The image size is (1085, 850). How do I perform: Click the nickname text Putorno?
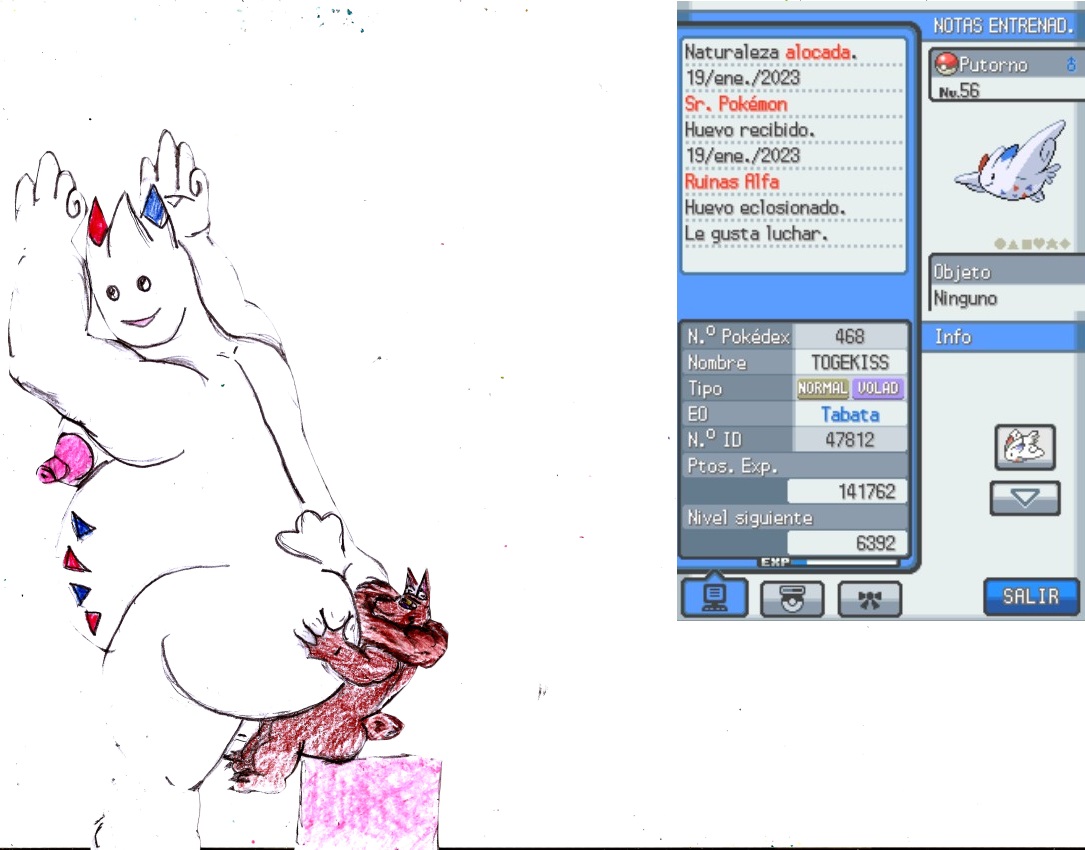click(x=993, y=65)
